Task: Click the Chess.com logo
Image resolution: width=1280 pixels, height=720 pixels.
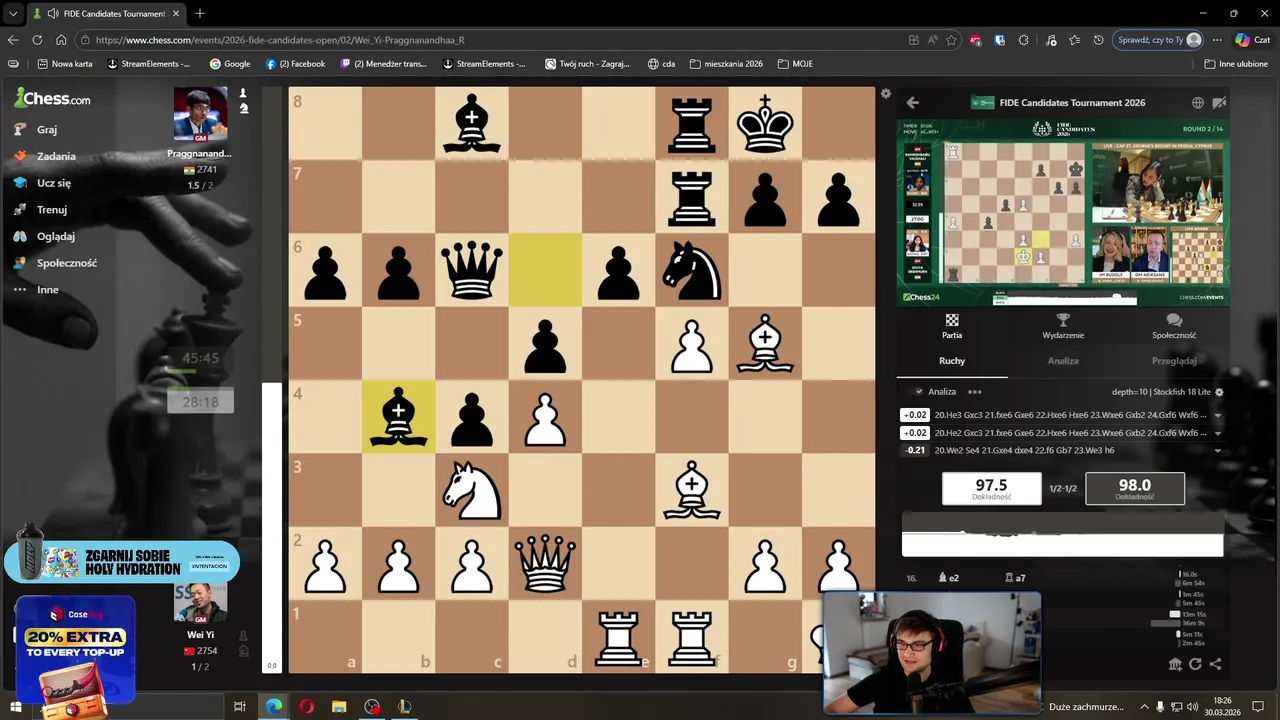Action: coord(53,98)
